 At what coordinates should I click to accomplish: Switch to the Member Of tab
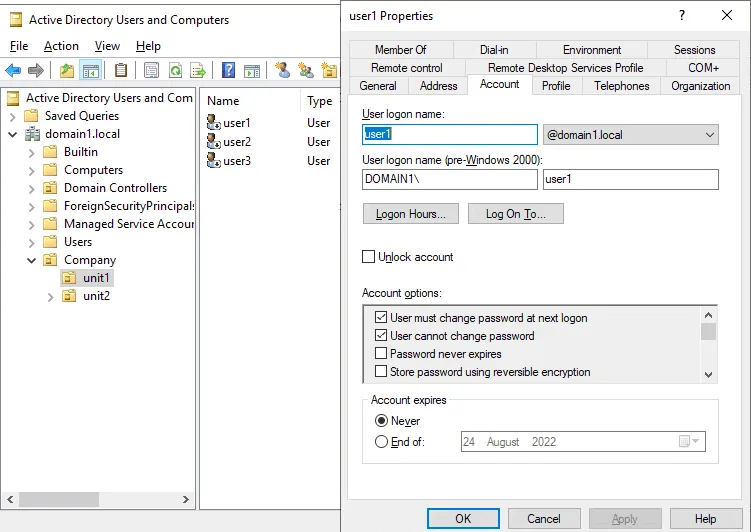400,50
